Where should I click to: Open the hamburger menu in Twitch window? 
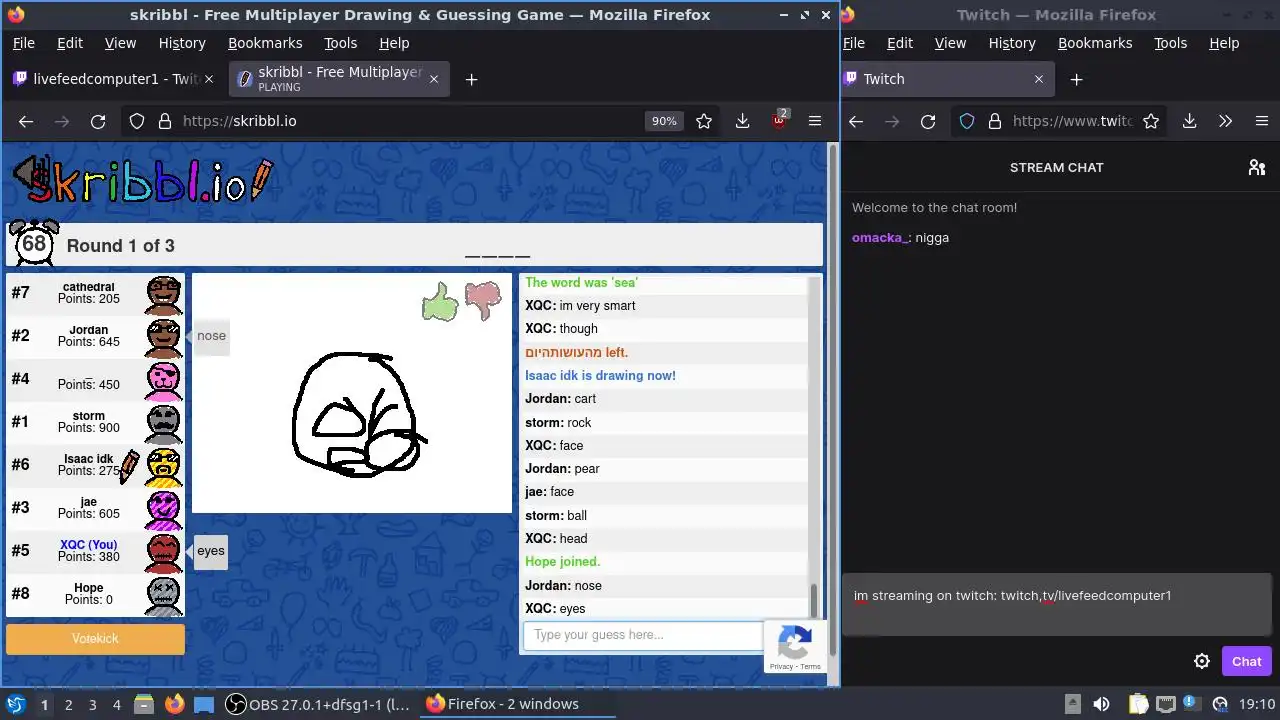[x=1261, y=121]
